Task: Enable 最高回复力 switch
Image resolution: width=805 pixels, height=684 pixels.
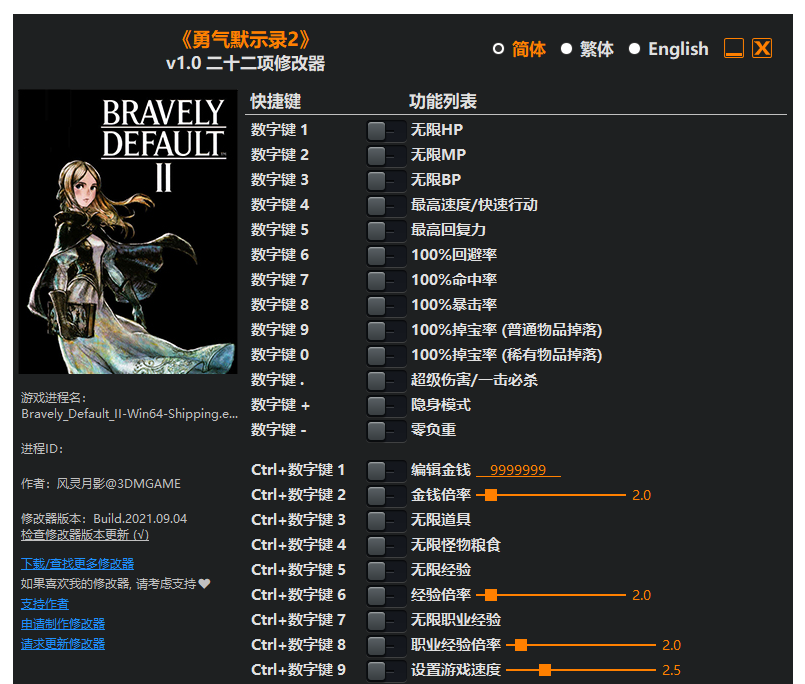Action: (x=386, y=231)
